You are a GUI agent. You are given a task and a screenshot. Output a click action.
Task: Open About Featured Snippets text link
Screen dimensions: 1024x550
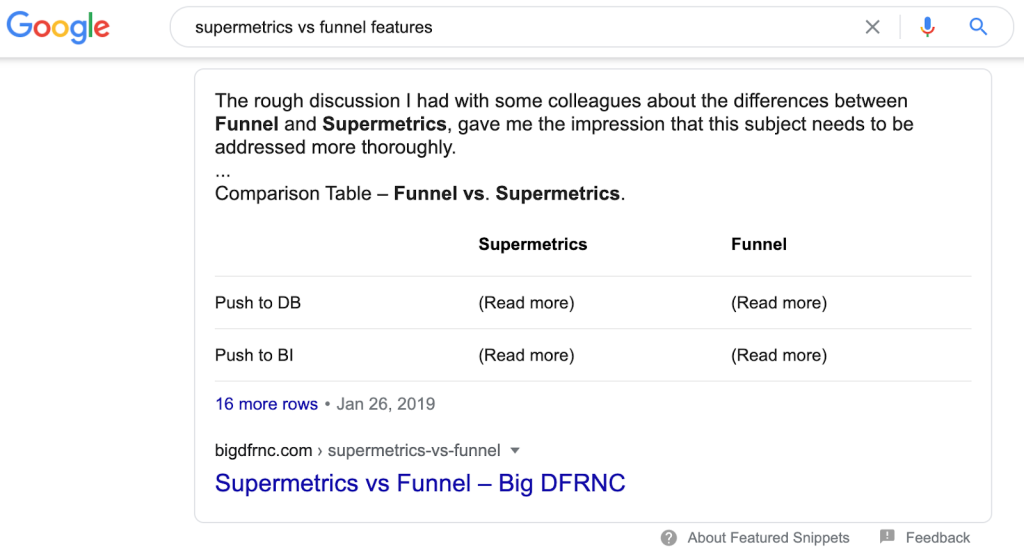tap(768, 538)
